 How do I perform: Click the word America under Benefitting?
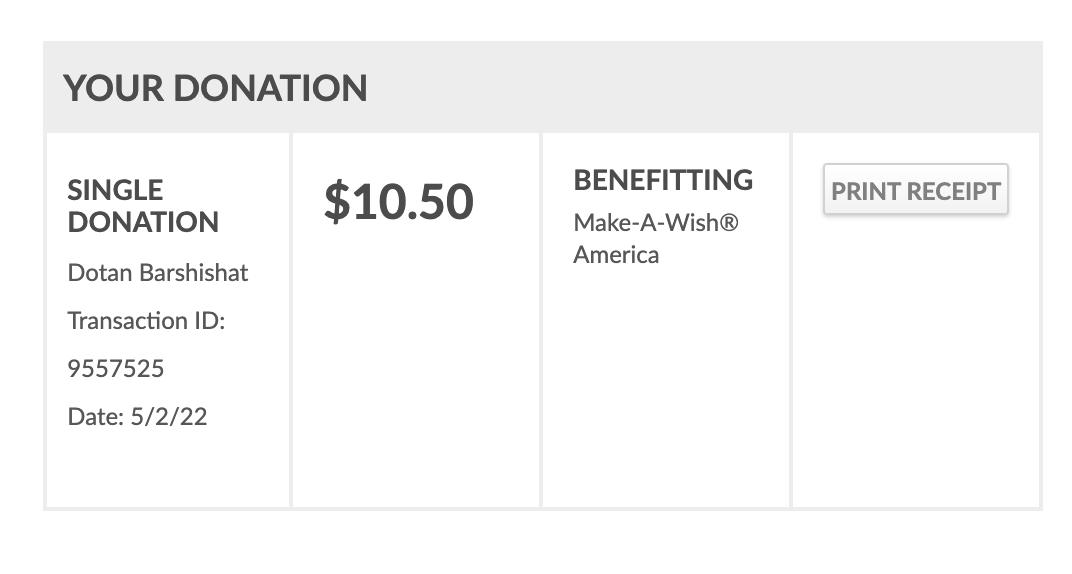616,255
